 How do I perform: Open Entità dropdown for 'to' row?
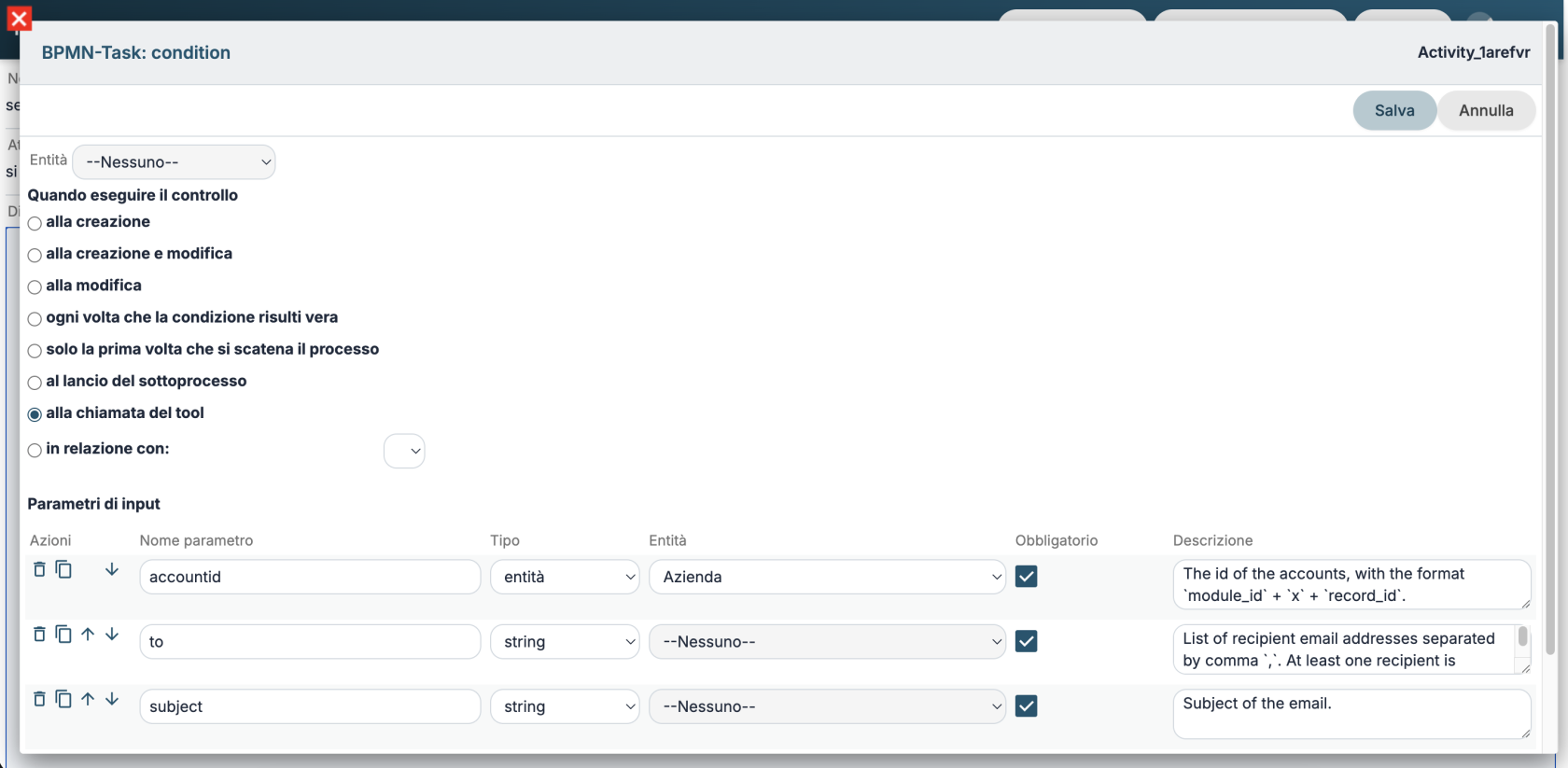[x=827, y=642]
